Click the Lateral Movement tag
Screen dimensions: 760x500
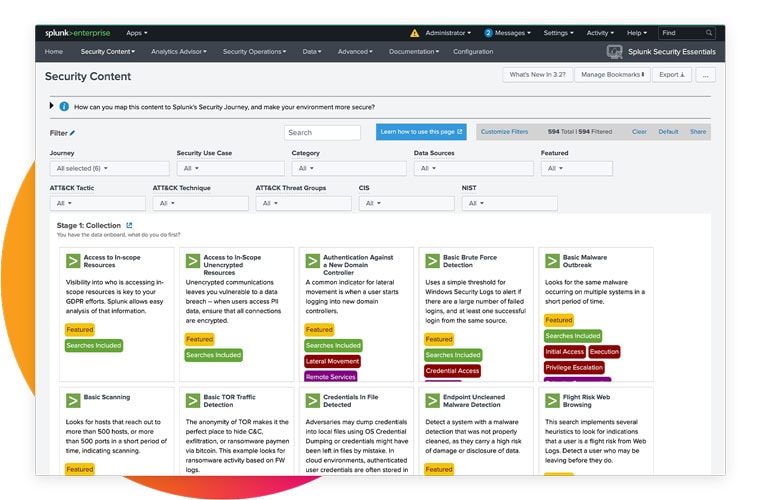[x=332, y=361]
